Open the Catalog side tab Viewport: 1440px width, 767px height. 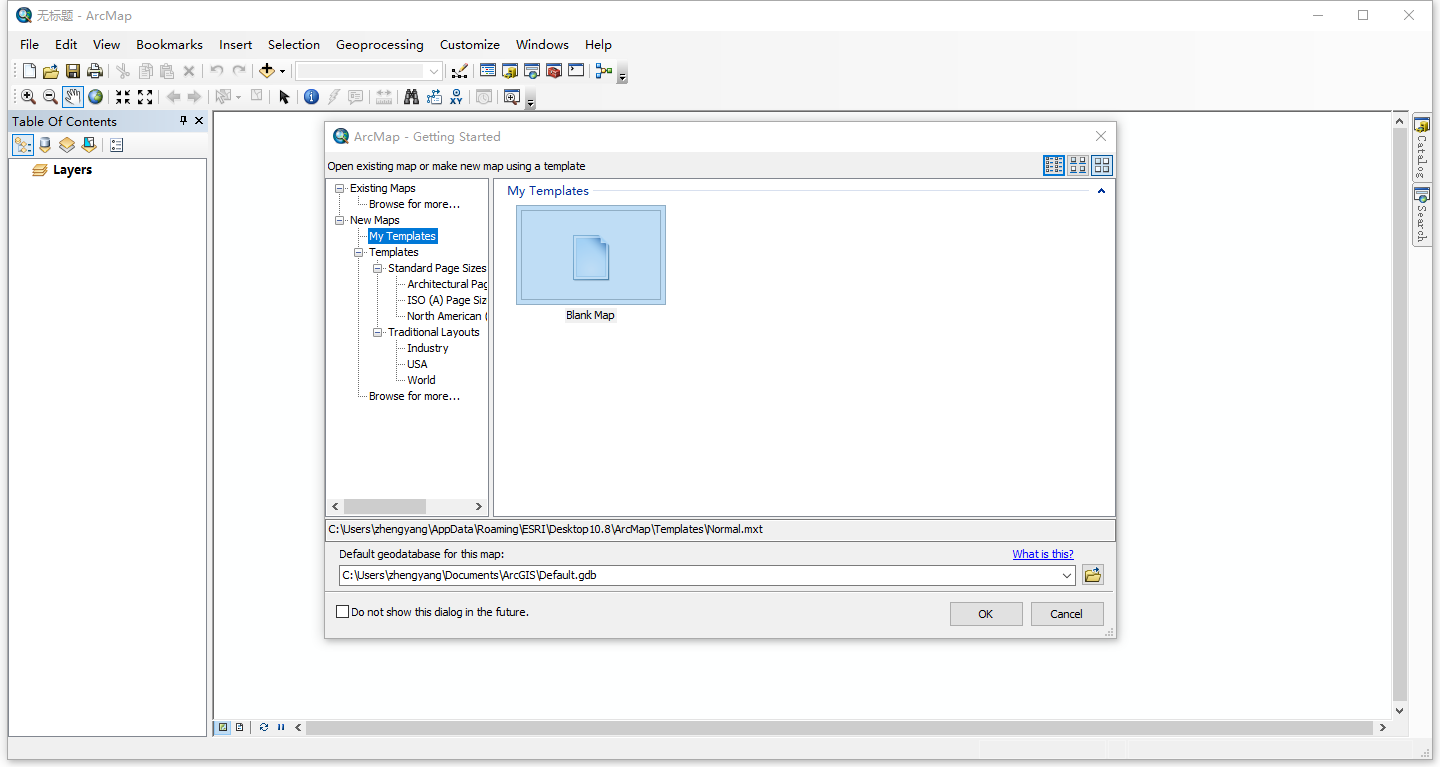pos(1421,148)
